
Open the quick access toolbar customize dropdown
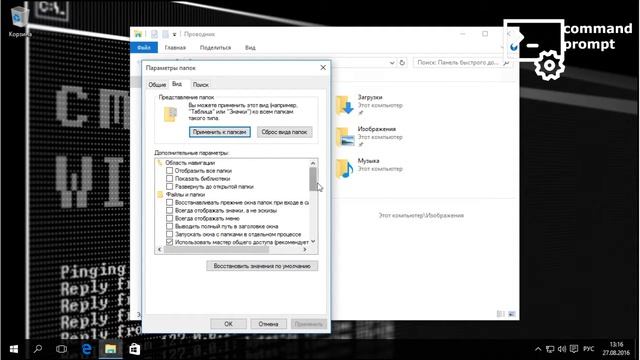174,35
